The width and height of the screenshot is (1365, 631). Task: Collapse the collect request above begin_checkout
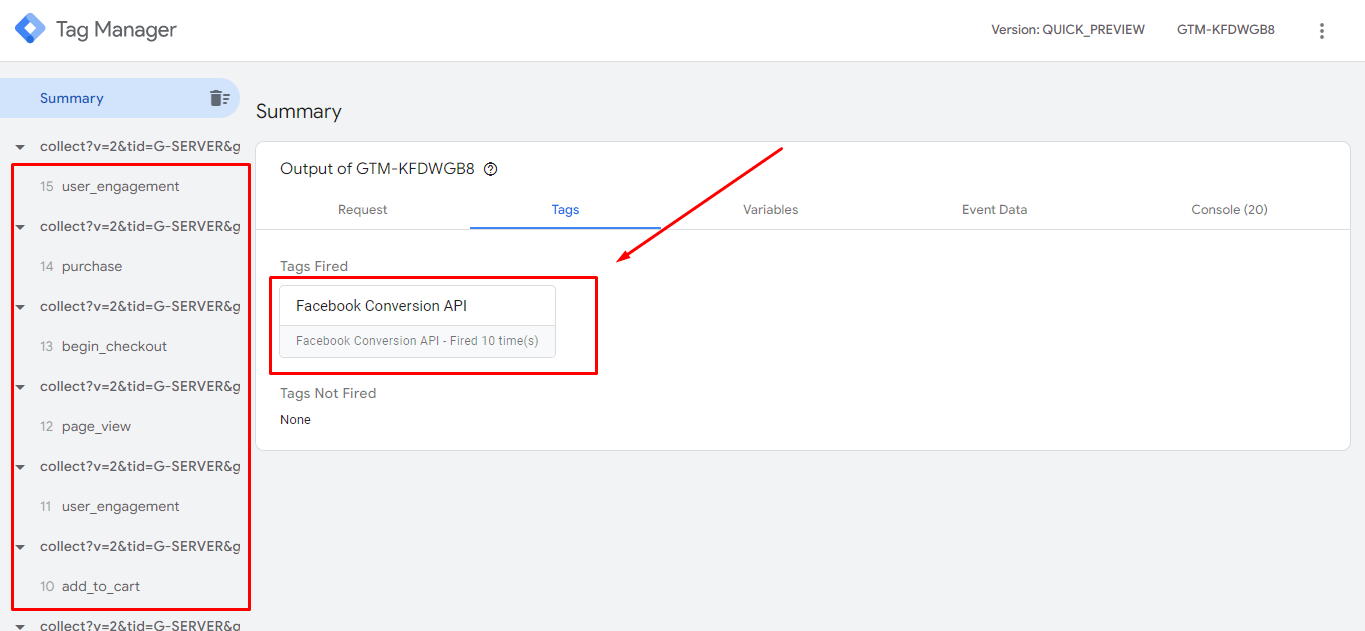pyautogui.click(x=20, y=307)
